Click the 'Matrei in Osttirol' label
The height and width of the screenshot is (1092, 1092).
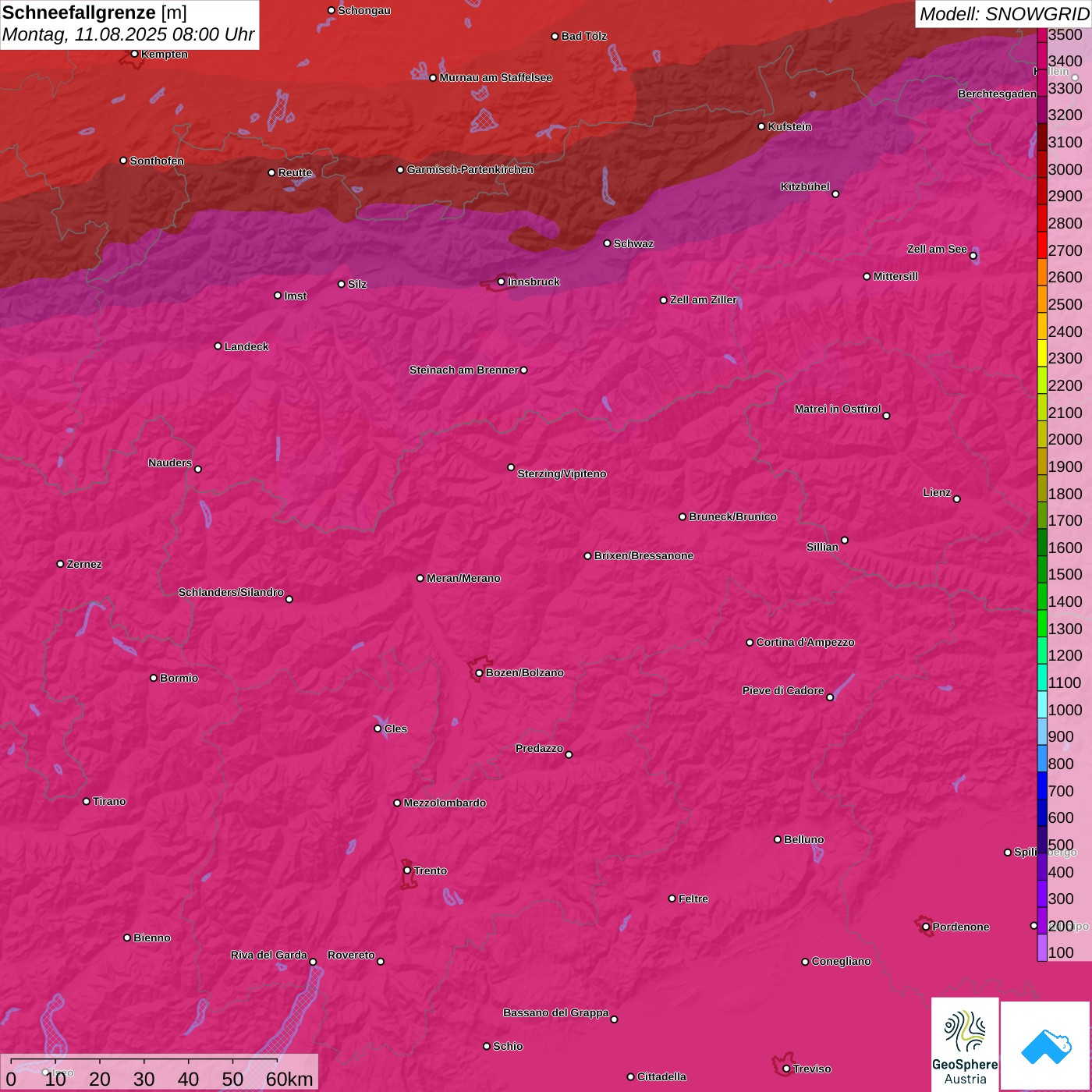coord(838,409)
